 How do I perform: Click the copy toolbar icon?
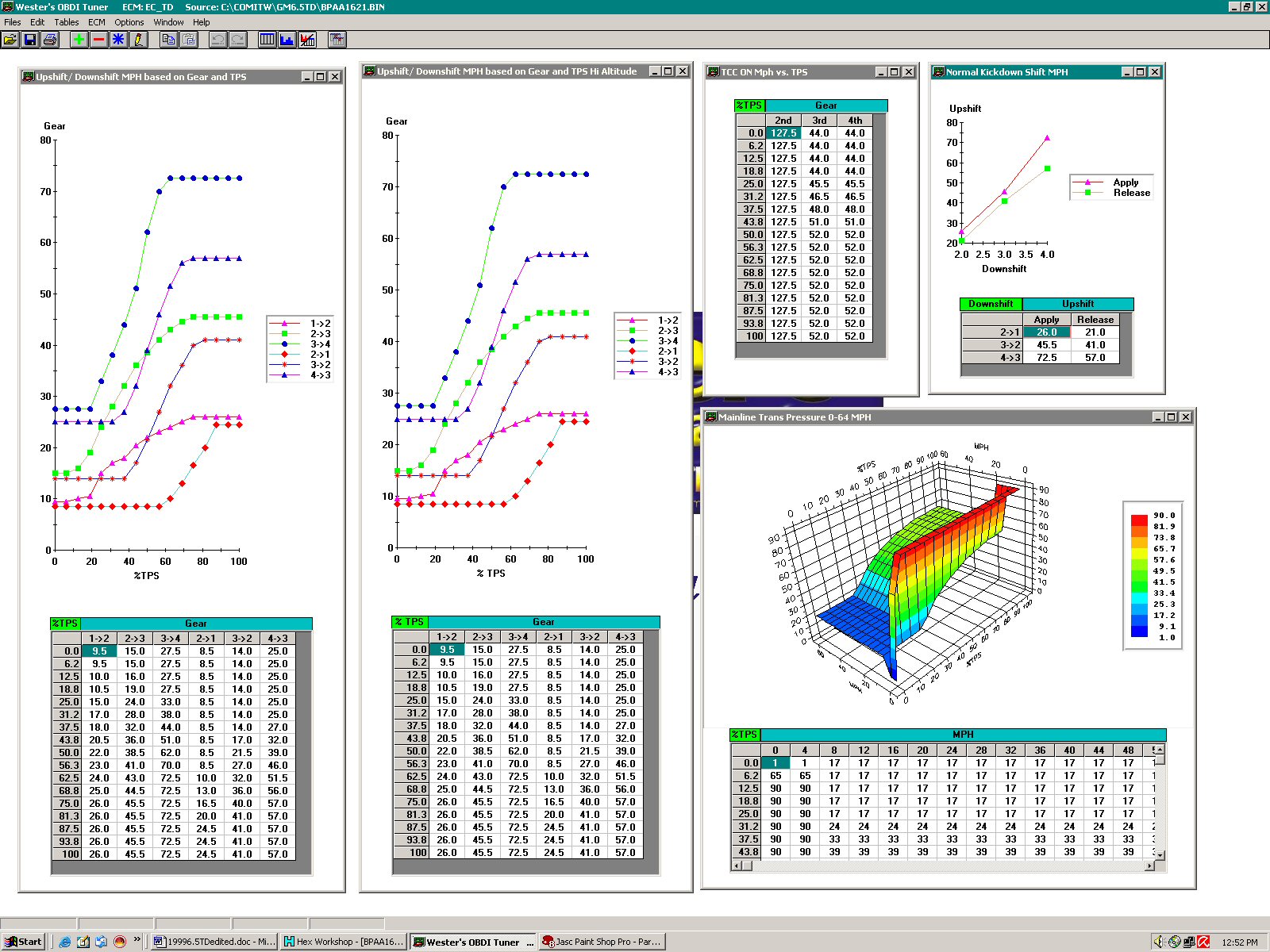[x=168, y=40]
